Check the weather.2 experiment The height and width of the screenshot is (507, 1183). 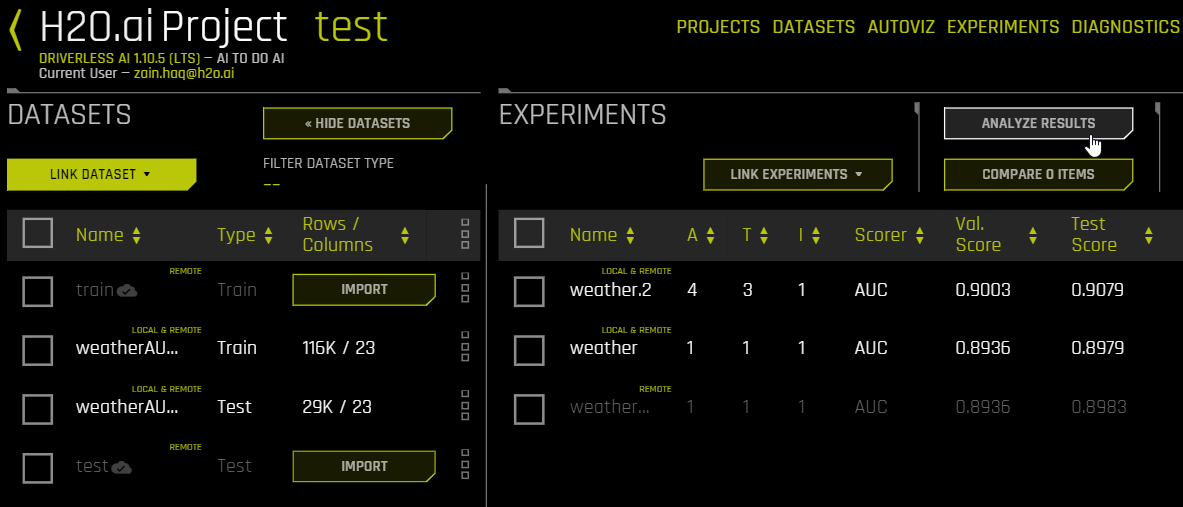tap(529, 291)
